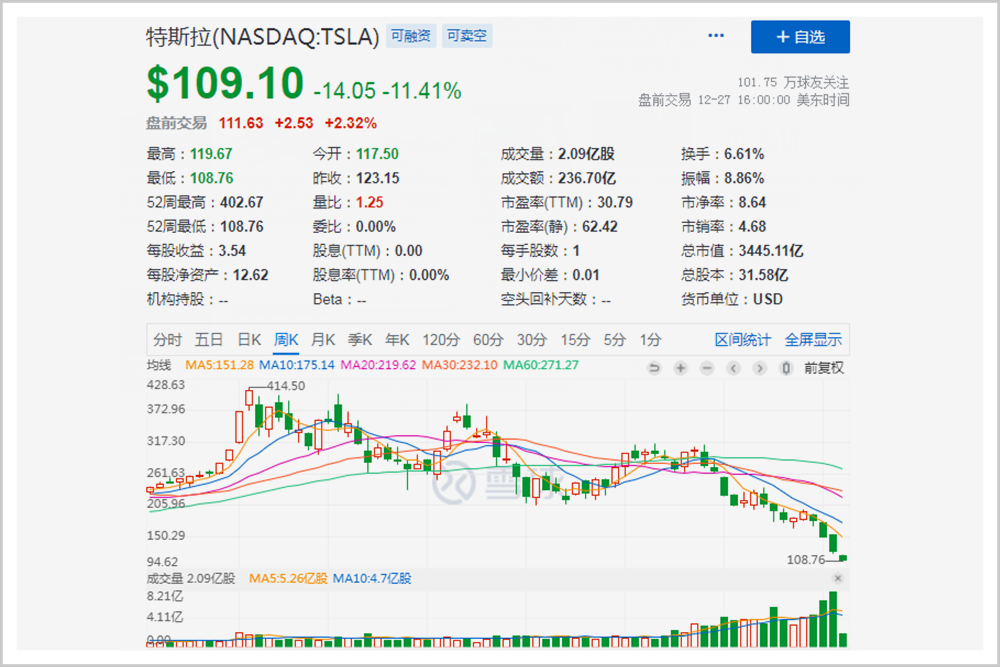
Task: Switch to the 60分 chart tab
Action: click(489, 340)
